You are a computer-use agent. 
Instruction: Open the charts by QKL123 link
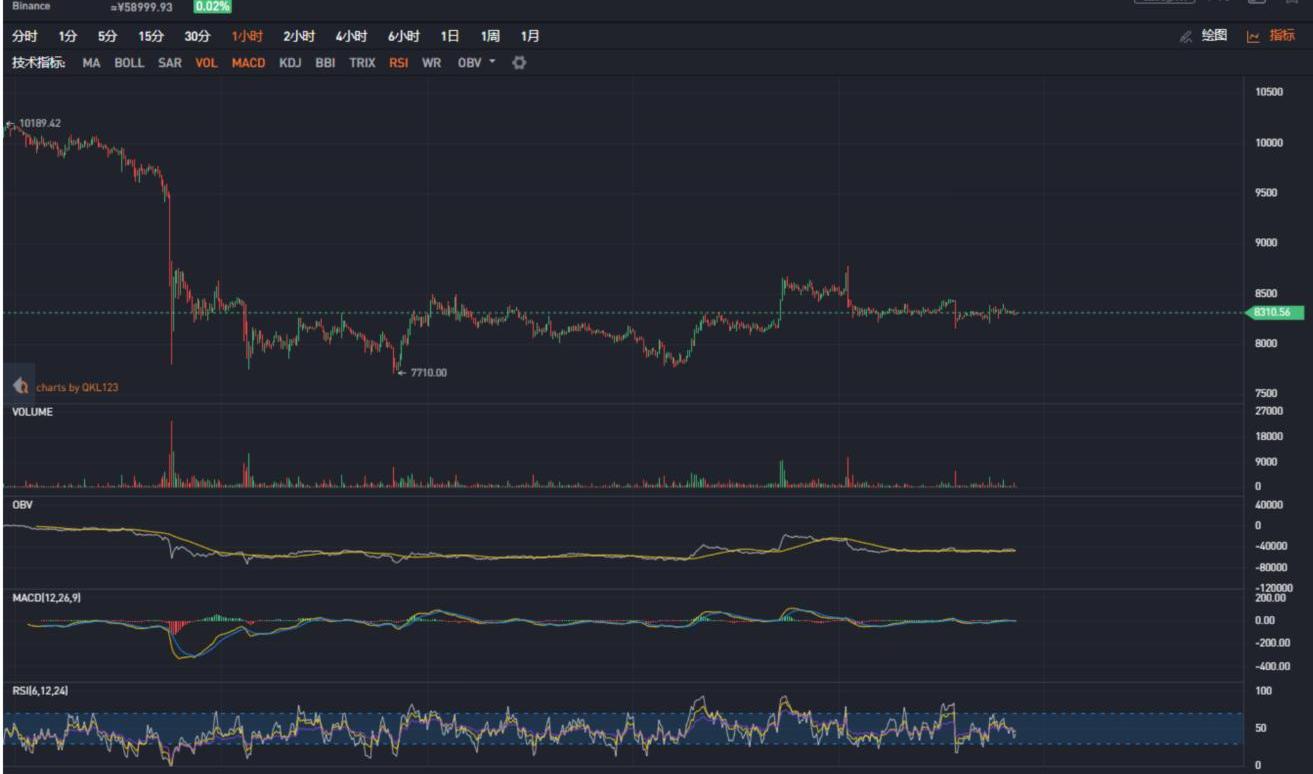click(77, 387)
